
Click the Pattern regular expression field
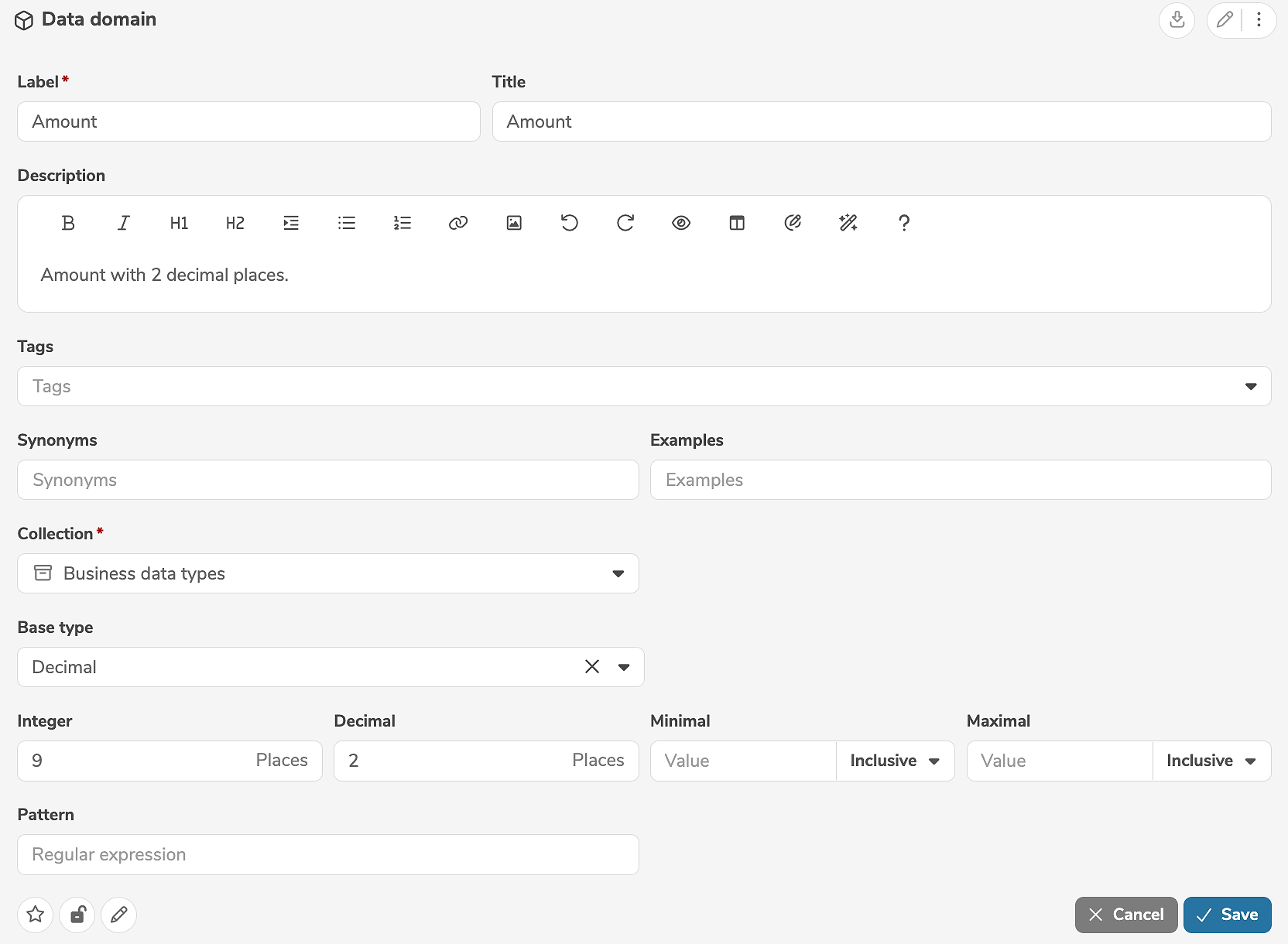(328, 854)
